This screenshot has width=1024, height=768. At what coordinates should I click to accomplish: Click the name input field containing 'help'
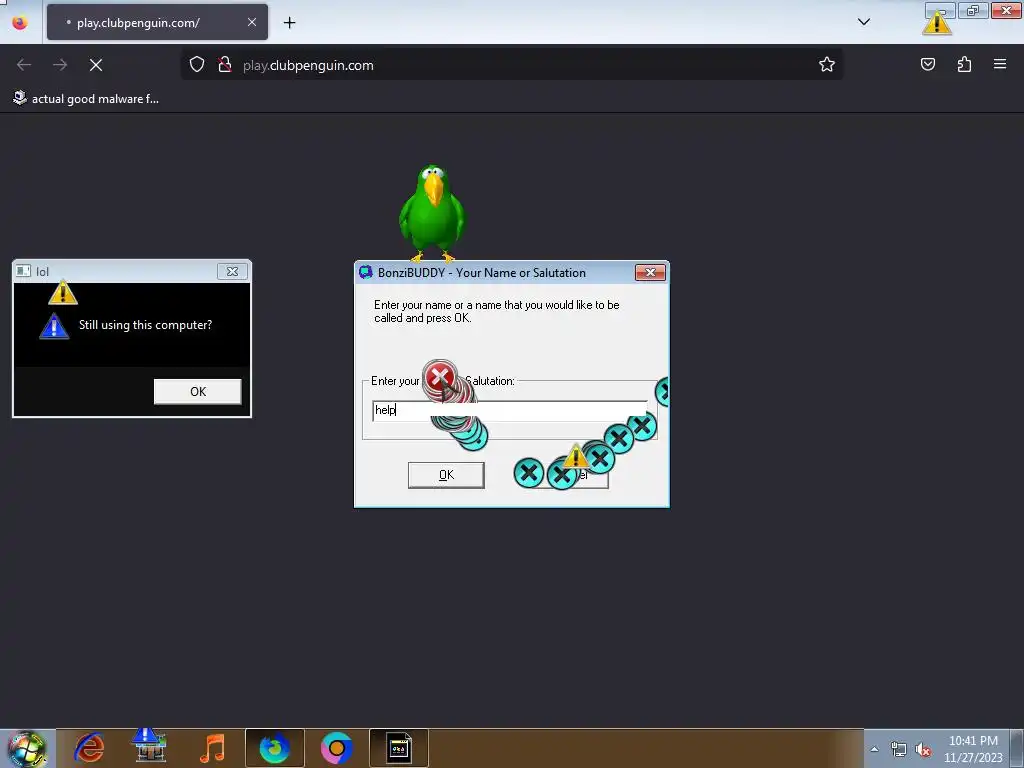[509, 410]
